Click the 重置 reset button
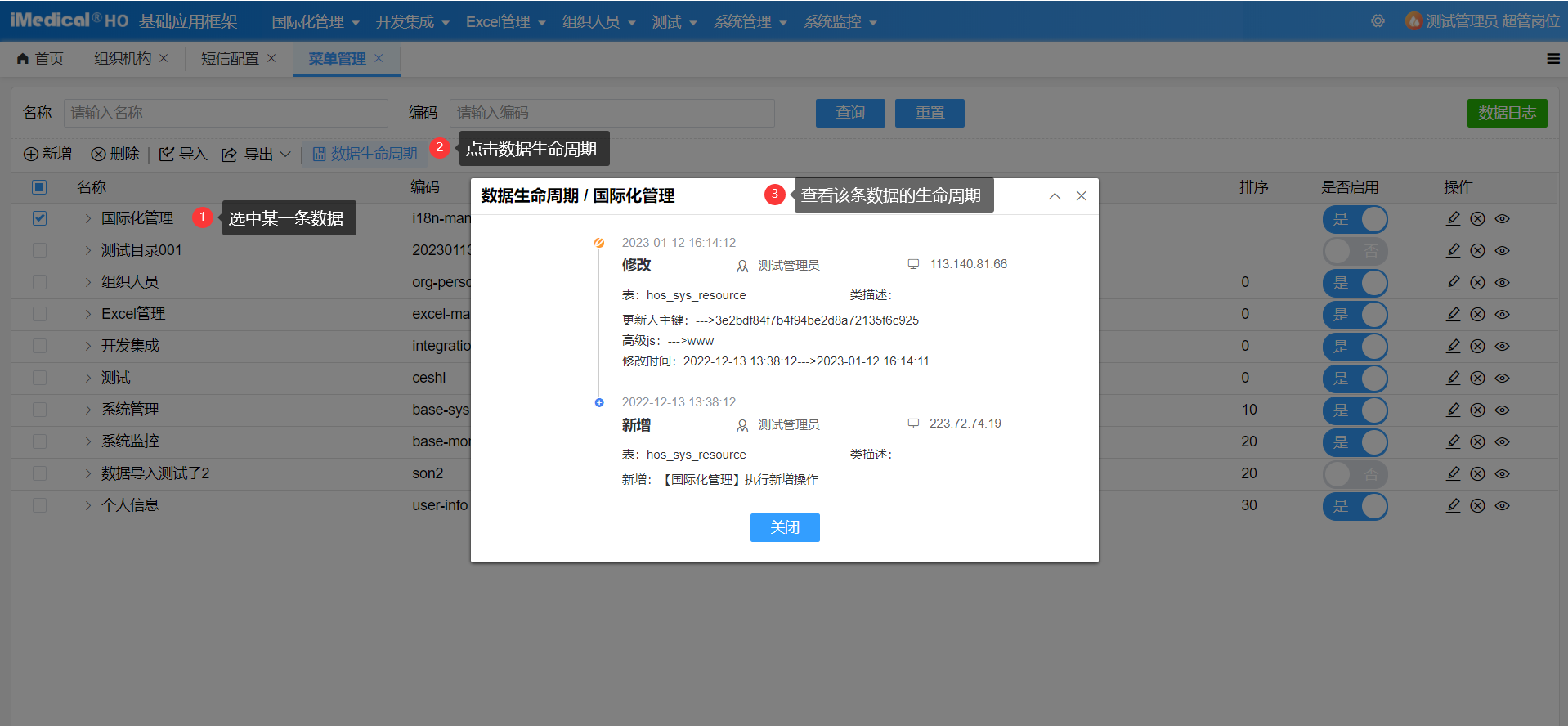This screenshot has width=1568, height=726. click(930, 113)
